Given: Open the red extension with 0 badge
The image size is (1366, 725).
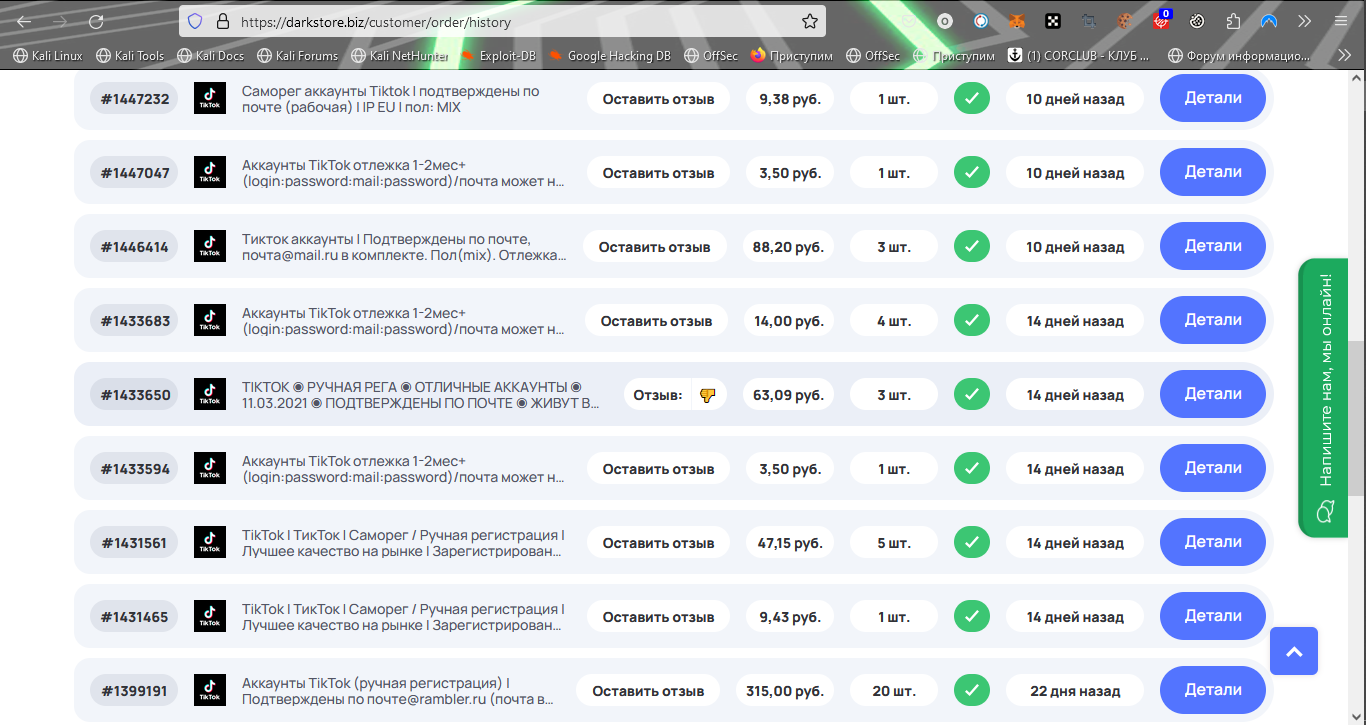Looking at the screenshot, I should click(x=1161, y=20).
